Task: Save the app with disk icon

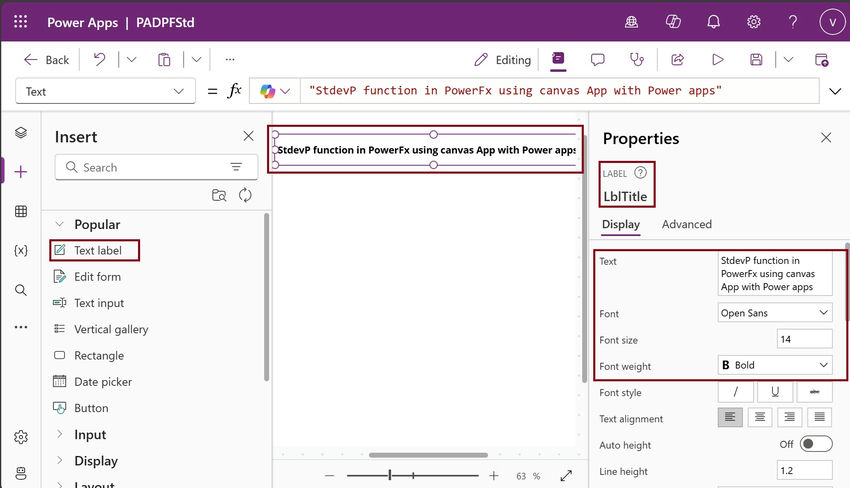Action: pos(756,60)
